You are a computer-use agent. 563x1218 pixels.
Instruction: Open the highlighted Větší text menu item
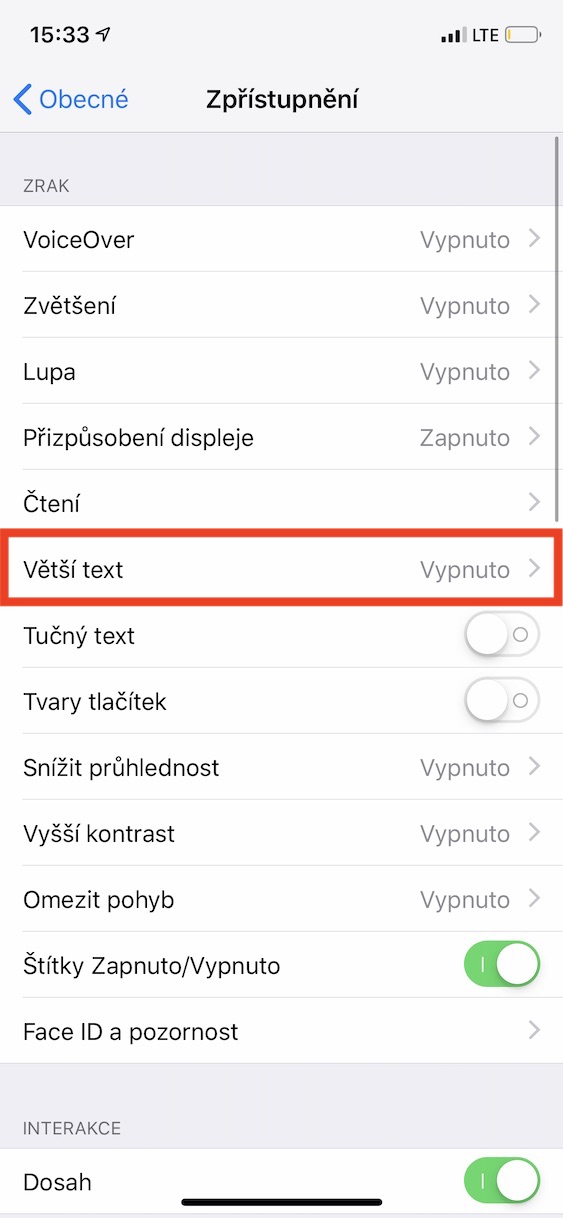click(281, 569)
